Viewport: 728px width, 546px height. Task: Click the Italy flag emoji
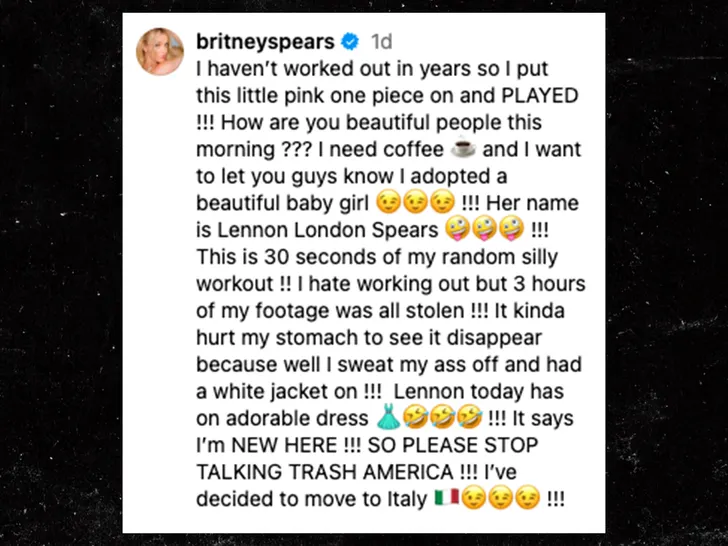[x=447, y=498]
